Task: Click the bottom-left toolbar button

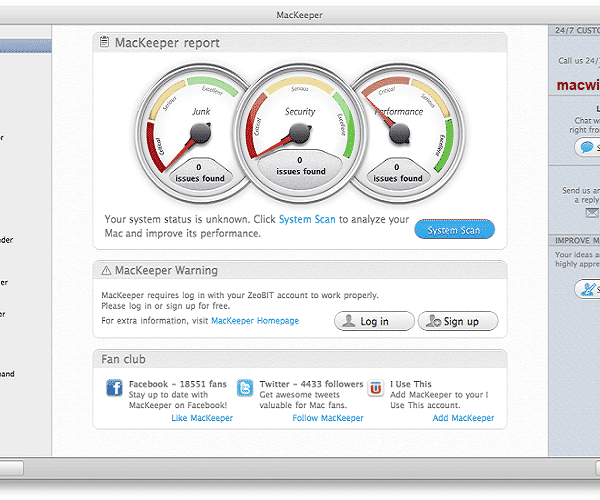Action: [11, 468]
